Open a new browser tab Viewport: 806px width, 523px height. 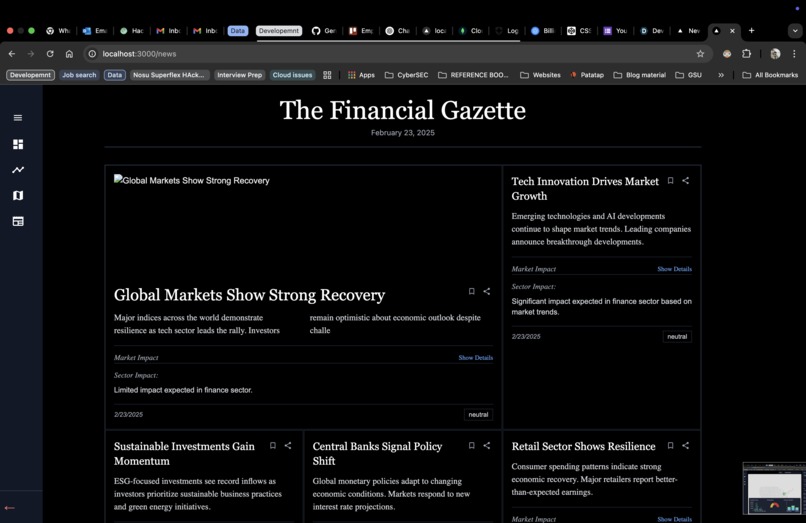[x=752, y=31]
